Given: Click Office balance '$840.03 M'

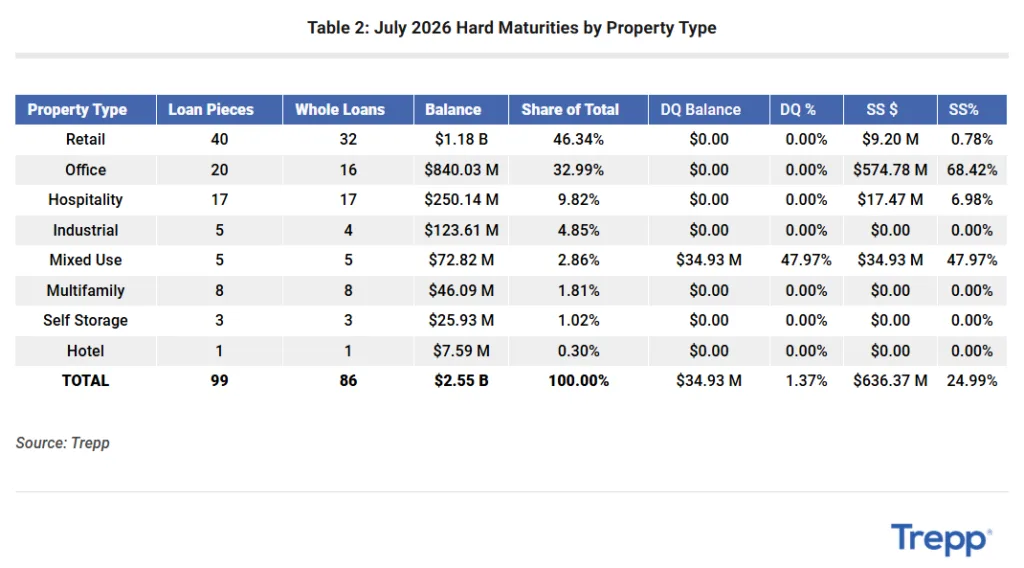Looking at the screenshot, I should (x=461, y=170).
